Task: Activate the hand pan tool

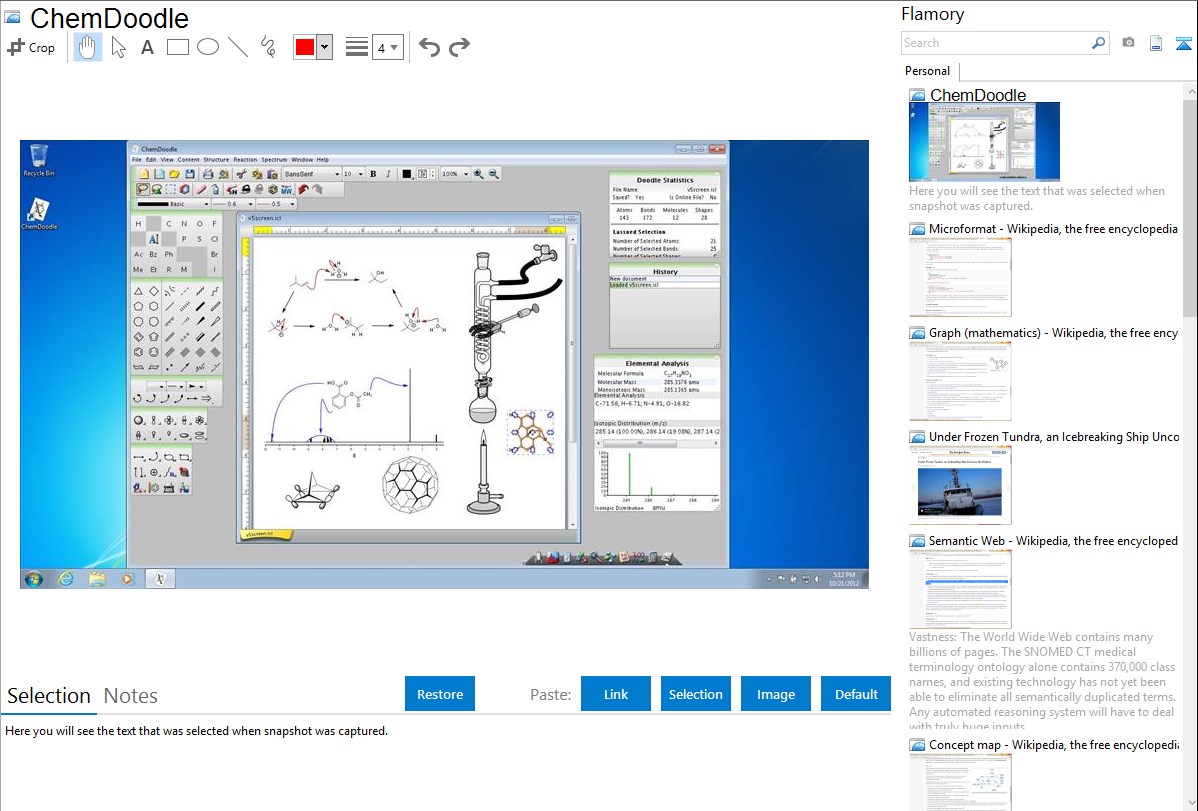Action: (88, 47)
